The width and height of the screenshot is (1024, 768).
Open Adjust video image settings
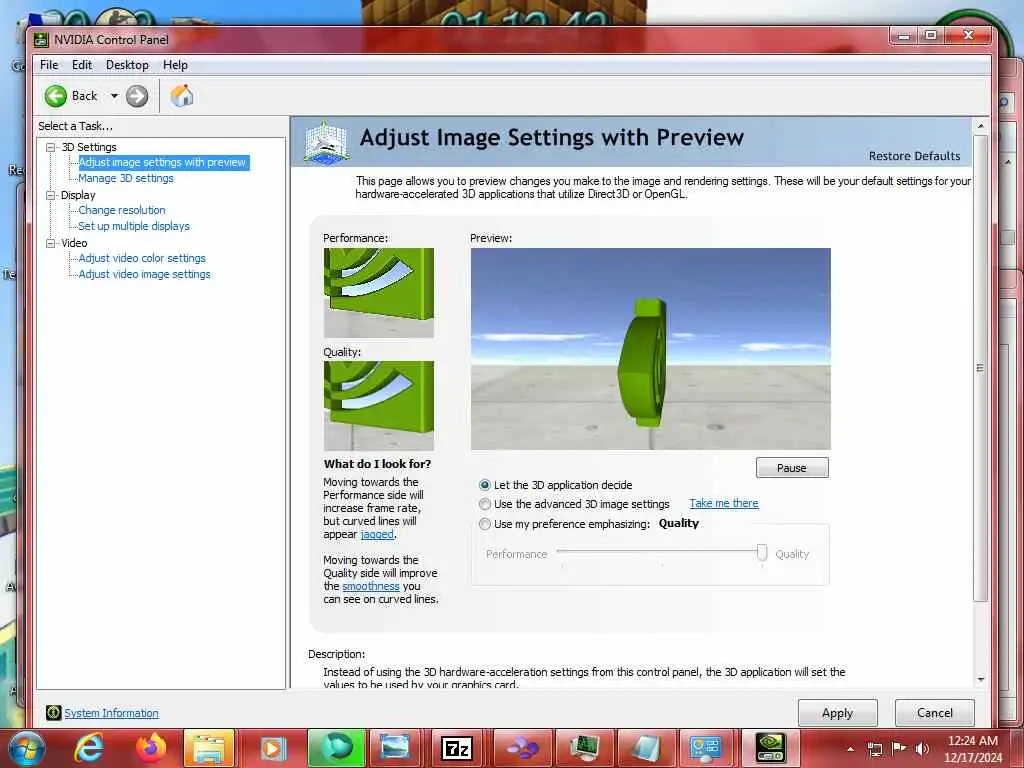coord(144,274)
